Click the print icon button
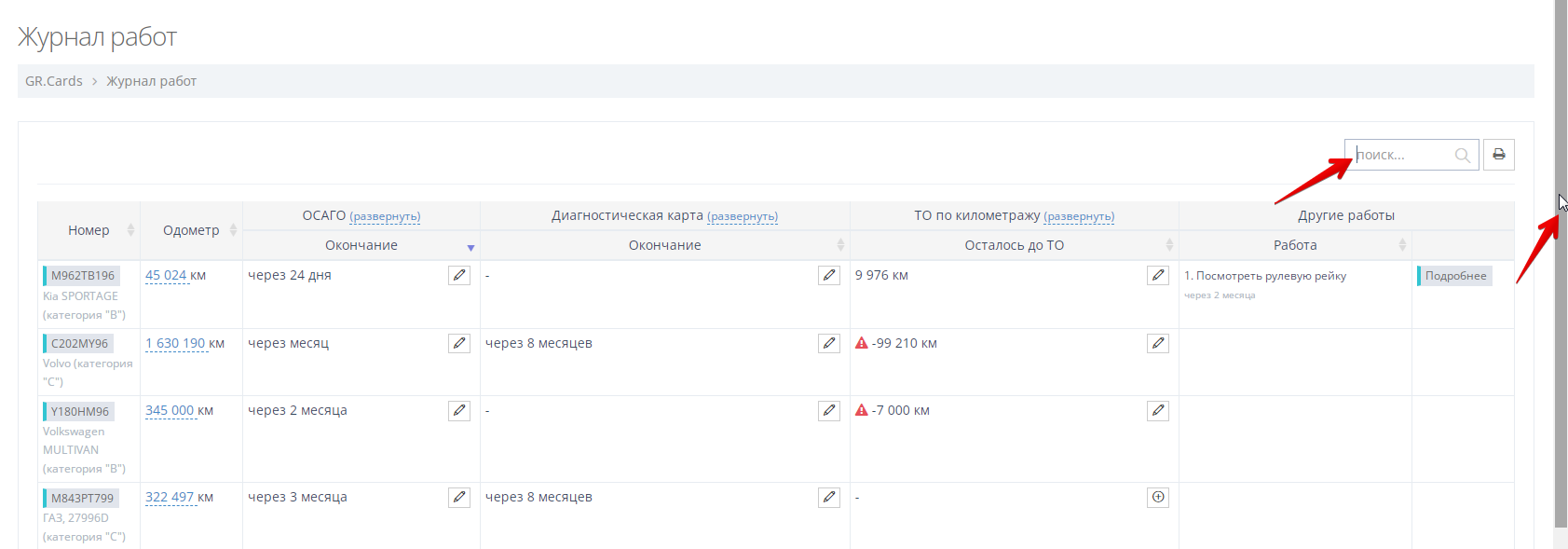This screenshot has height=549, width=1568. (x=1498, y=155)
